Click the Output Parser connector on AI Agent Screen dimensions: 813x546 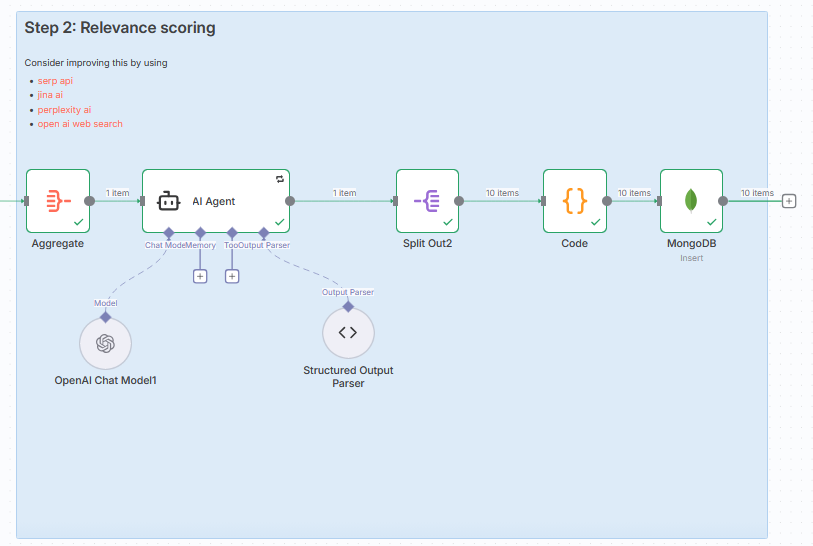tap(264, 232)
